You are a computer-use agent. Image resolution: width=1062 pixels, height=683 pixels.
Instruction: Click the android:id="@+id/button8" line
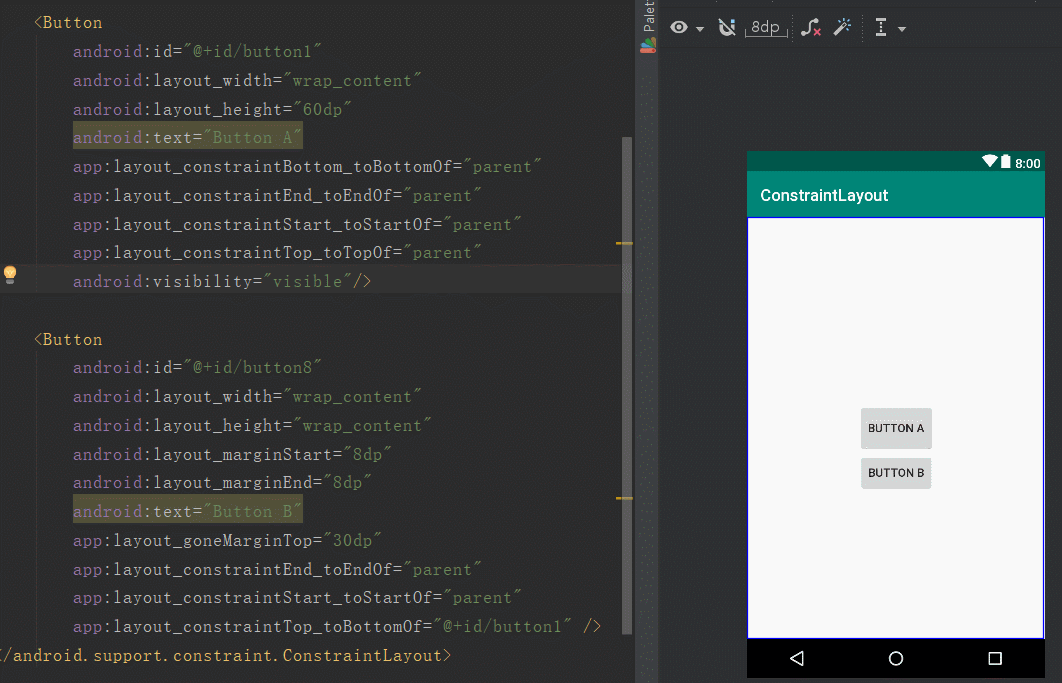tap(197, 367)
